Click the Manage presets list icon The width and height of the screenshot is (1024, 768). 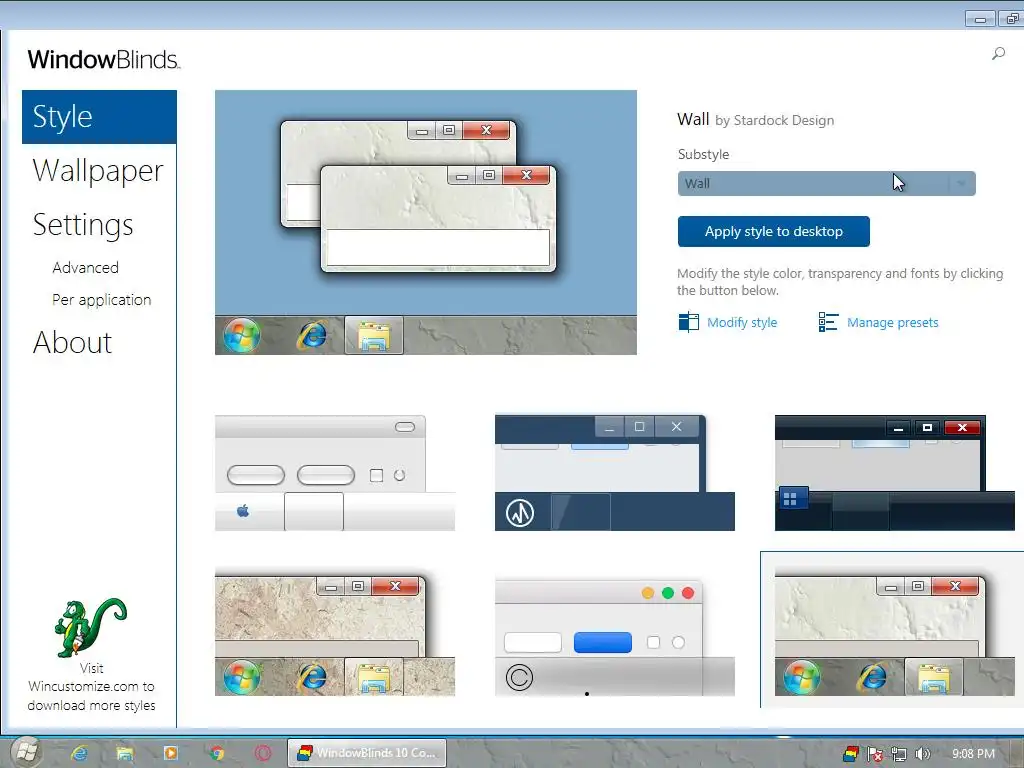point(828,322)
